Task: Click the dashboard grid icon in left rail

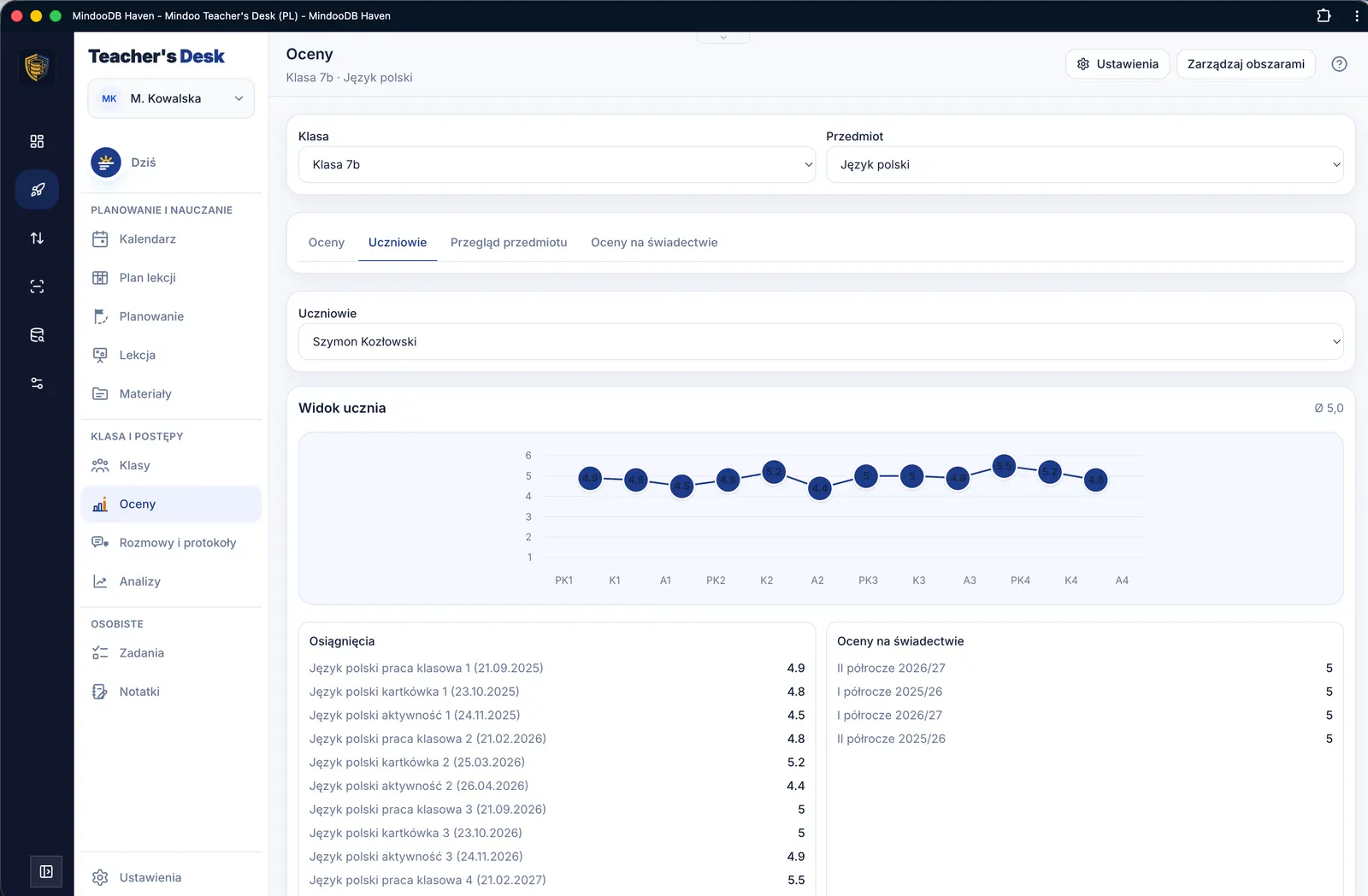Action: click(37, 141)
